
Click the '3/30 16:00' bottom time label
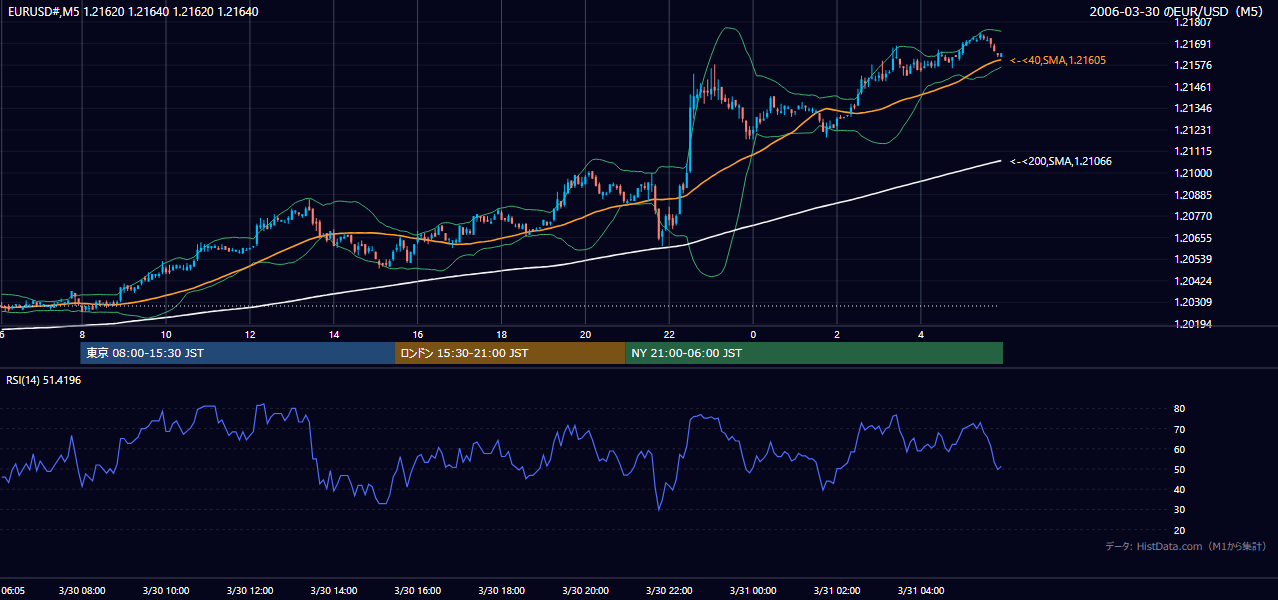[x=417, y=590]
